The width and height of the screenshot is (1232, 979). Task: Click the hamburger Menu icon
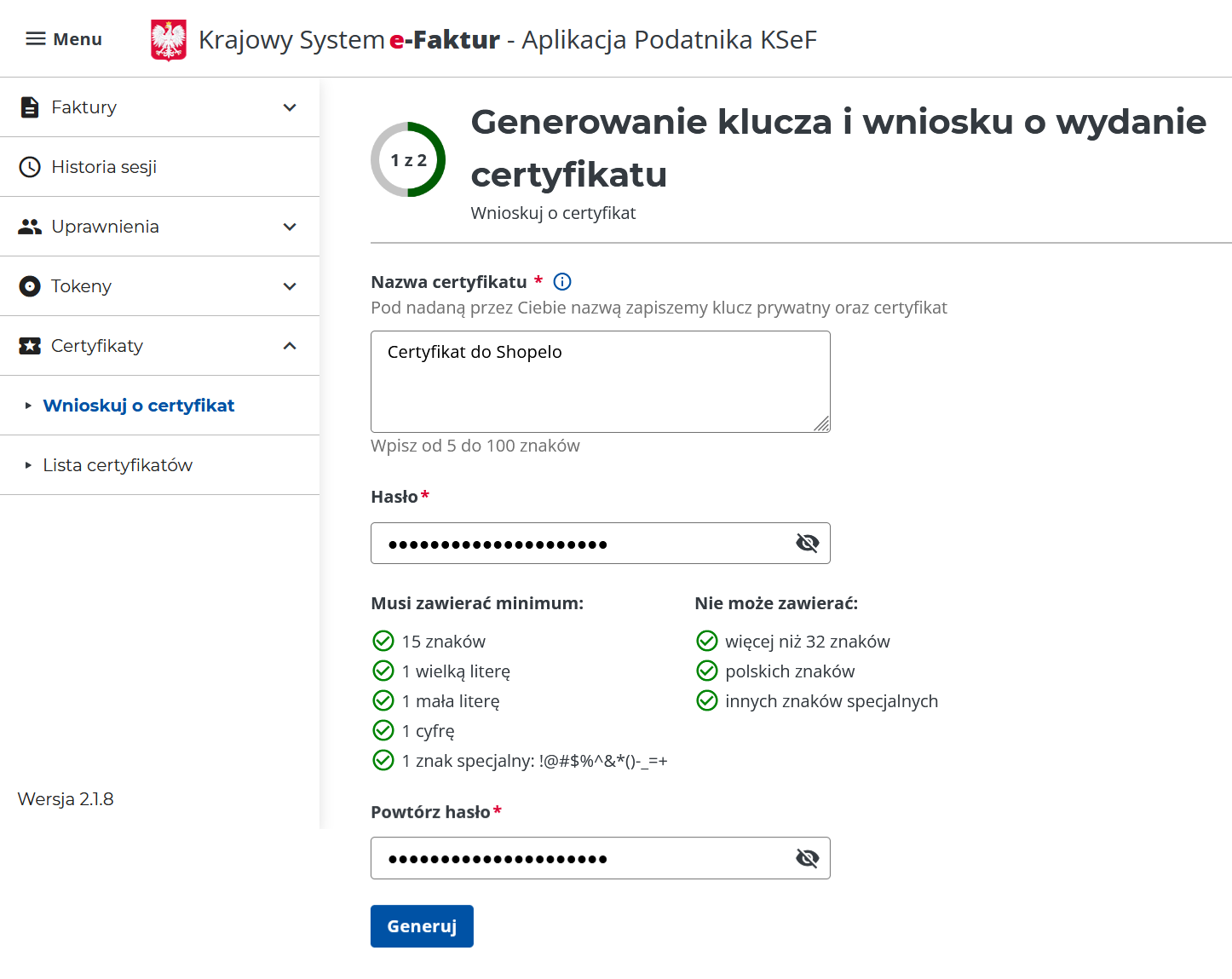pyautogui.click(x=36, y=39)
